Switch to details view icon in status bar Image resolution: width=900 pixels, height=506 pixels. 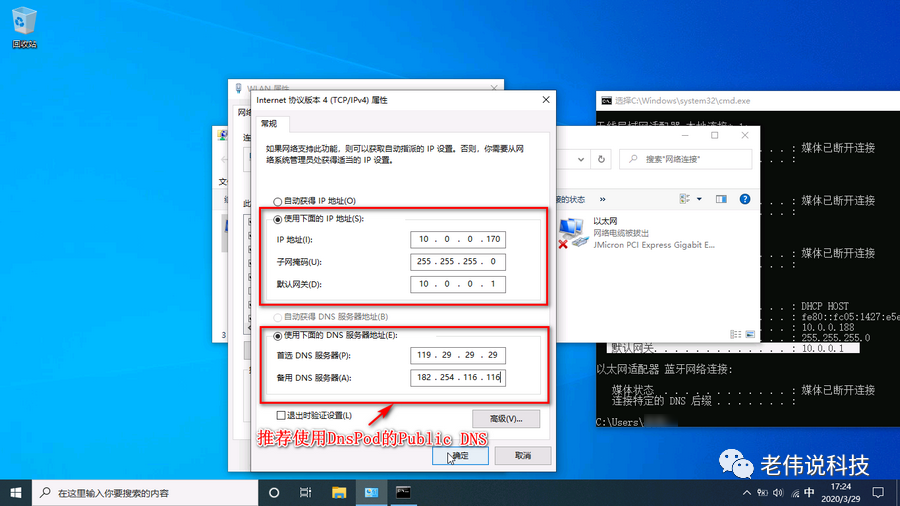(735, 334)
